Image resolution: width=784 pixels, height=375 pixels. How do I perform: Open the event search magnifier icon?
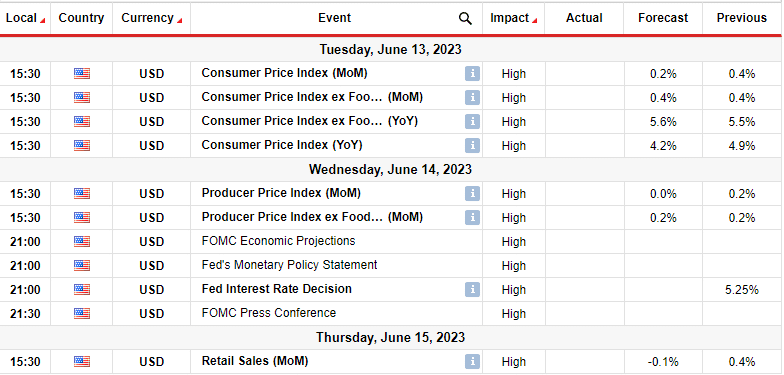click(465, 18)
